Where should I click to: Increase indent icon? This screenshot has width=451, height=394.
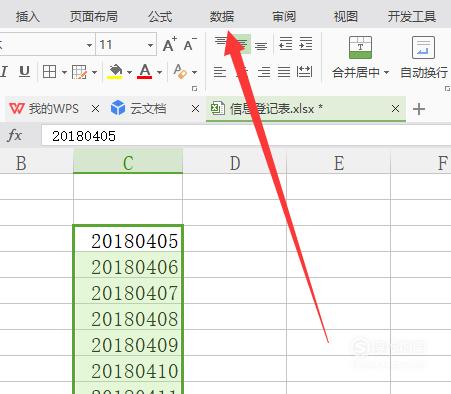tap(306, 44)
